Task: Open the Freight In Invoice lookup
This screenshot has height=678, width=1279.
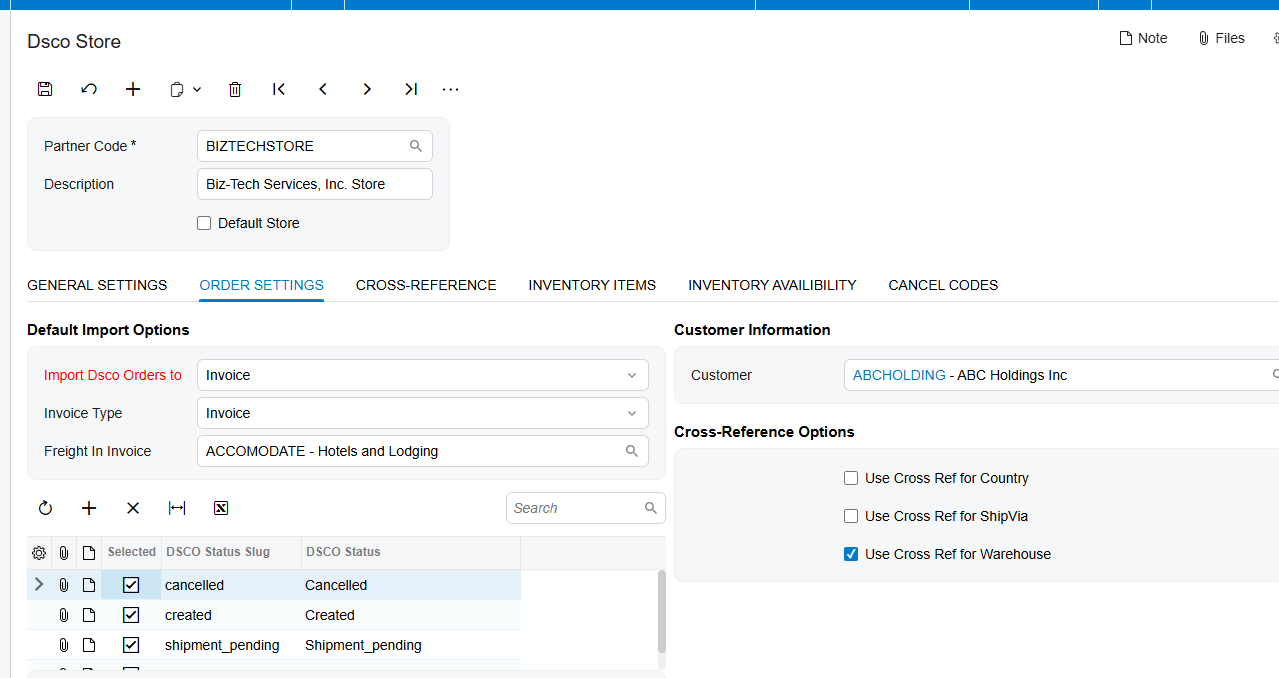Action: (x=632, y=451)
